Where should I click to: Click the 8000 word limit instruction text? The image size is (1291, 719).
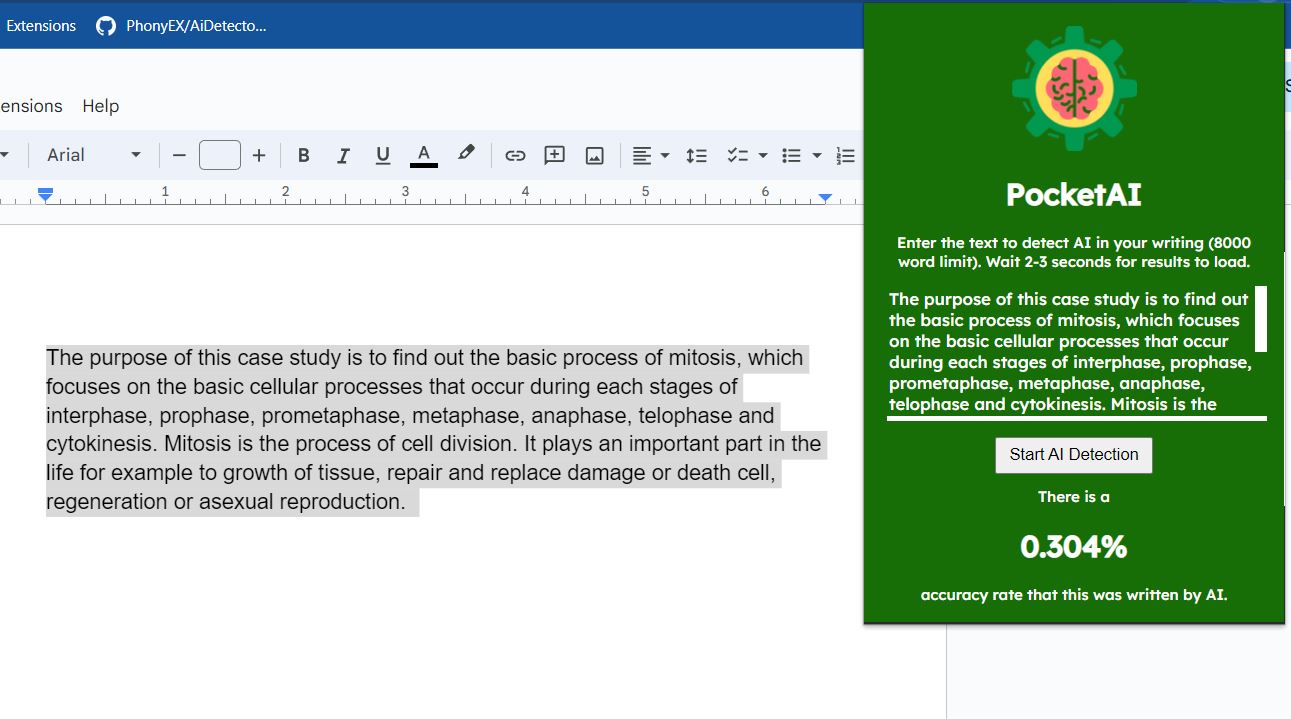tap(1074, 252)
